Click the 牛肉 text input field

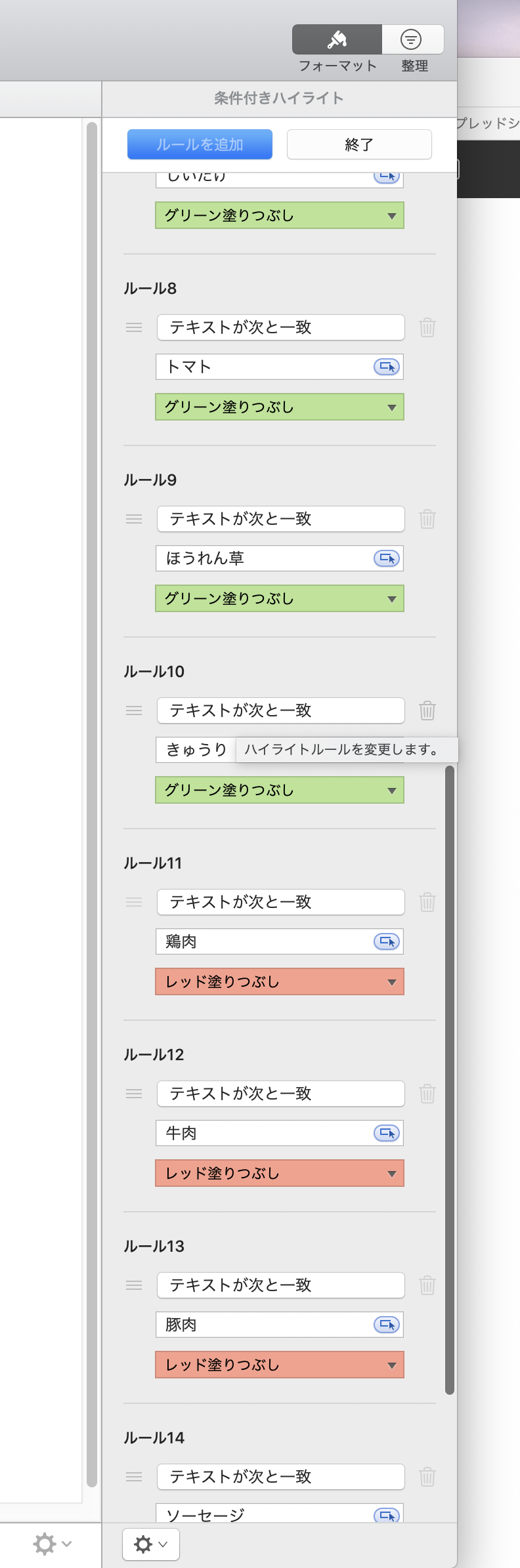point(263,1133)
